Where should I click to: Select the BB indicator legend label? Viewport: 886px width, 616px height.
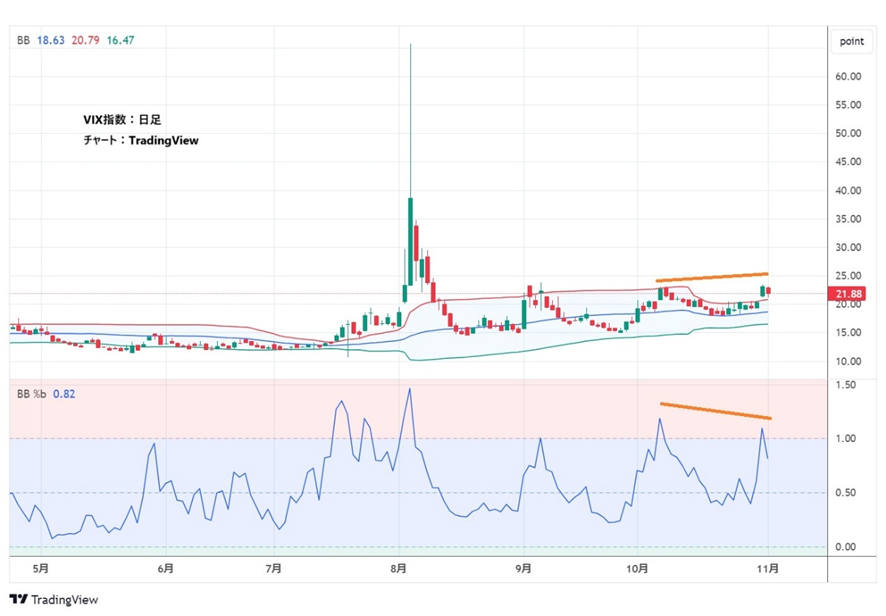[x=22, y=40]
